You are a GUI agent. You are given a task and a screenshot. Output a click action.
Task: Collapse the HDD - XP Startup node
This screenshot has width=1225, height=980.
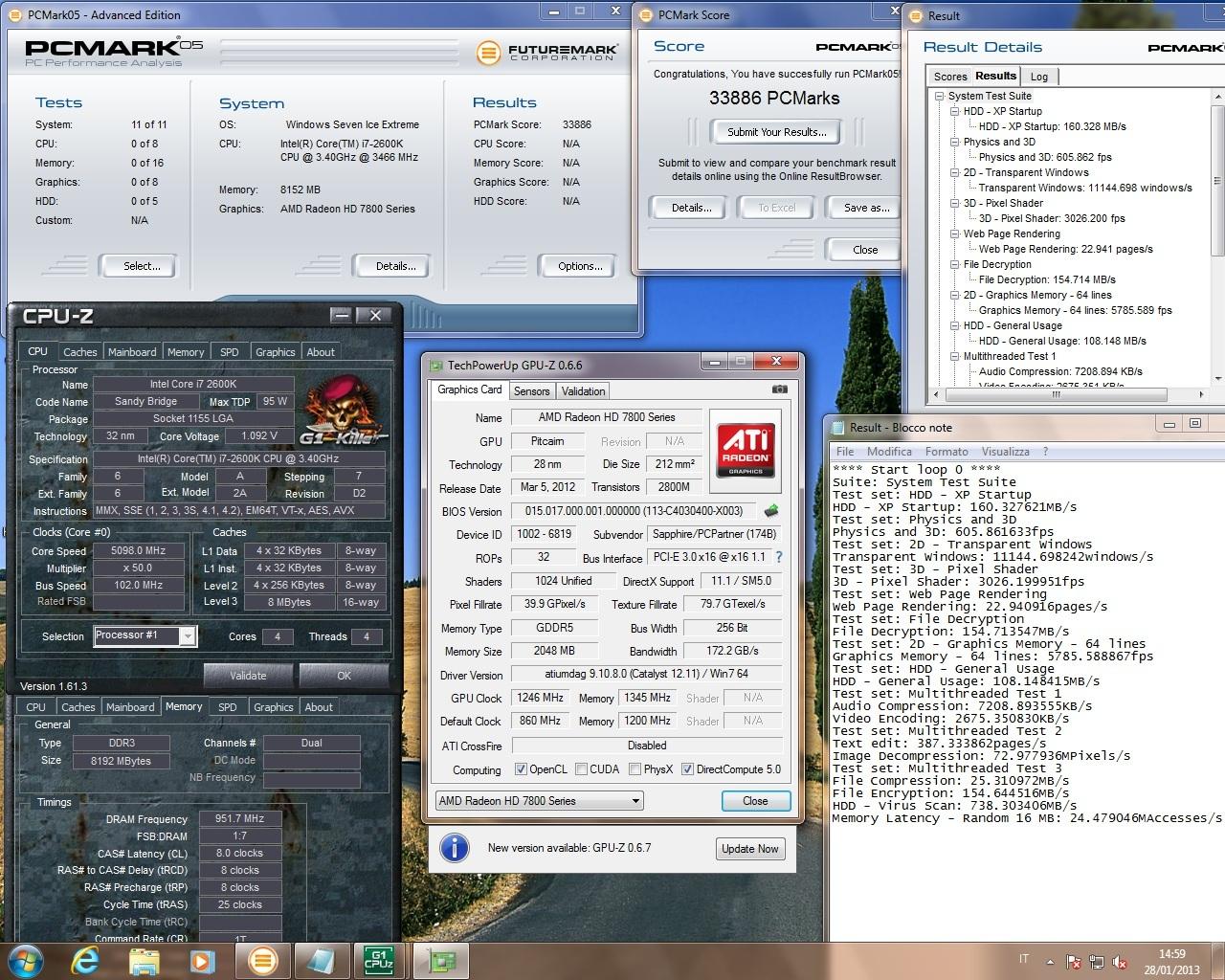click(955, 111)
